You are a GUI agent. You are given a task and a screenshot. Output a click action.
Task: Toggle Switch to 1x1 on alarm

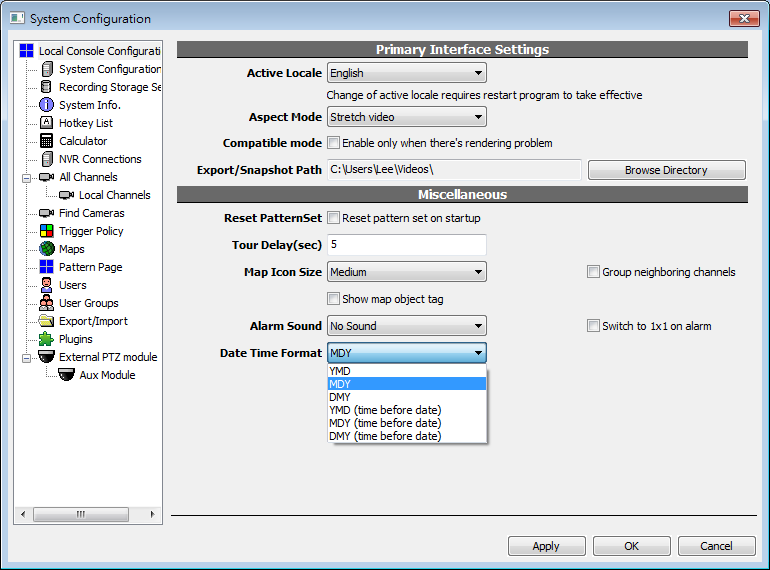click(x=593, y=326)
